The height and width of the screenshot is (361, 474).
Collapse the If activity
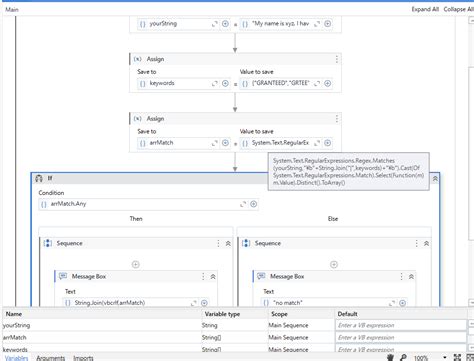pyautogui.click(x=435, y=179)
